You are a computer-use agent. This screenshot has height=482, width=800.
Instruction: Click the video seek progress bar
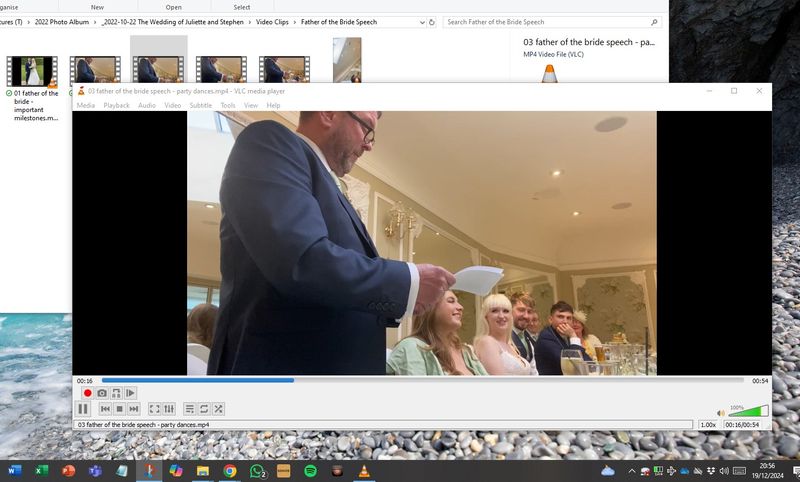click(x=420, y=380)
